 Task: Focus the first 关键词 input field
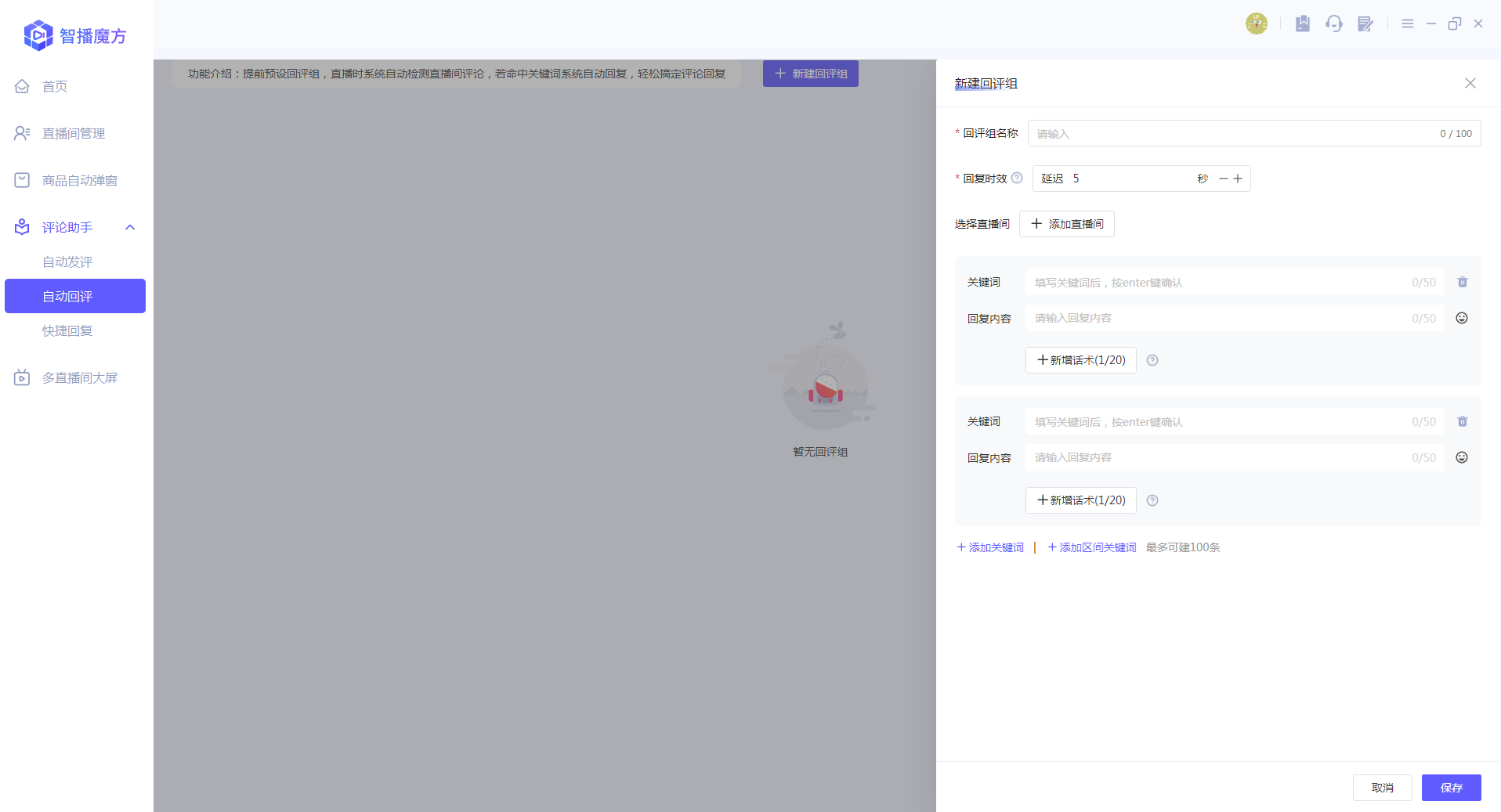point(1235,282)
